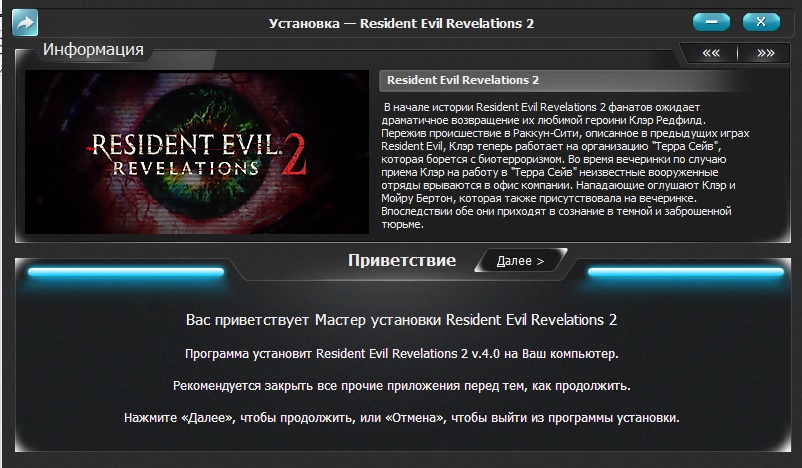The image size is (802, 468).
Task: Click the game description paragraph about Клэр Редфилд
Action: pos(565,165)
